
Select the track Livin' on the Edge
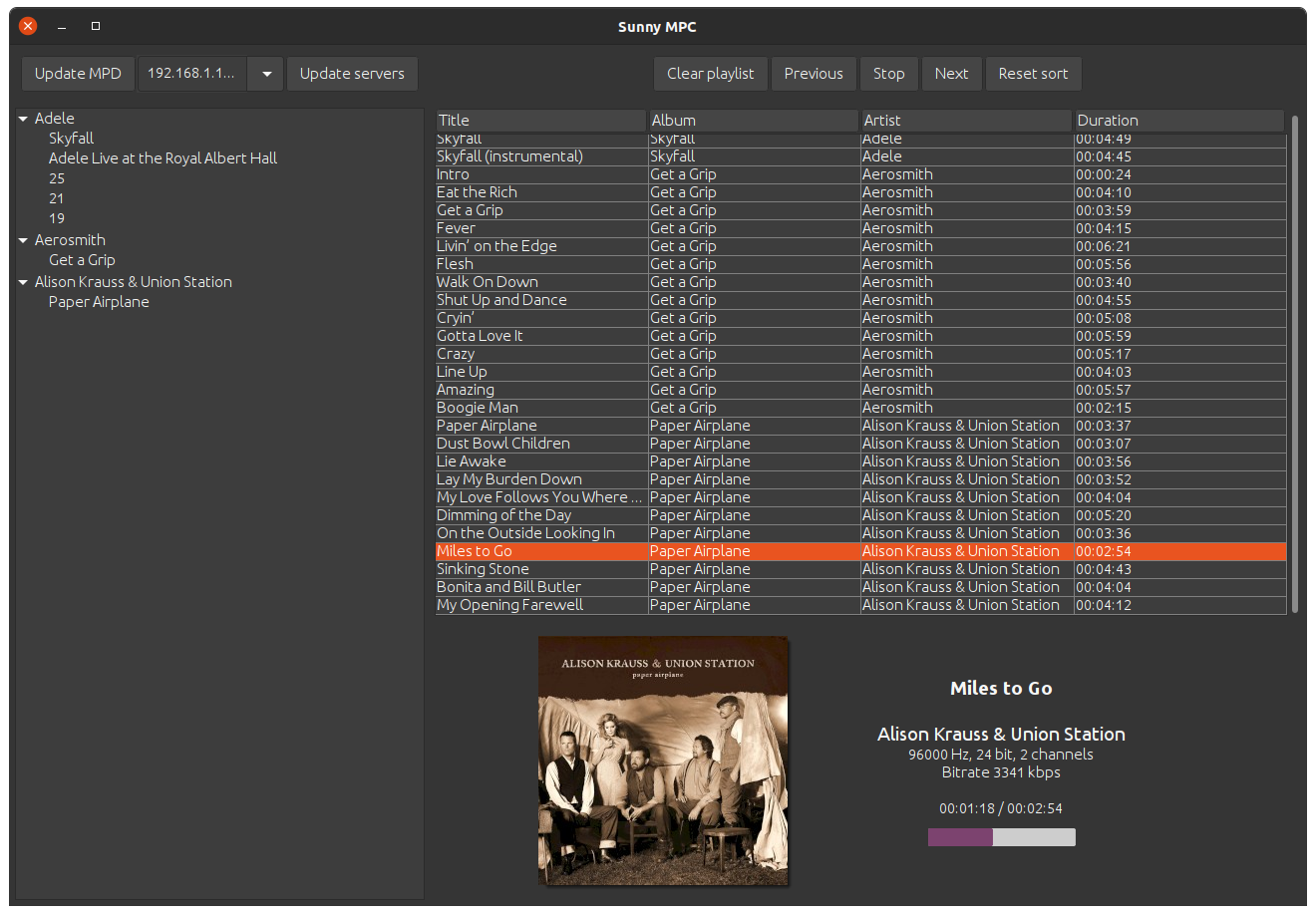click(496, 246)
